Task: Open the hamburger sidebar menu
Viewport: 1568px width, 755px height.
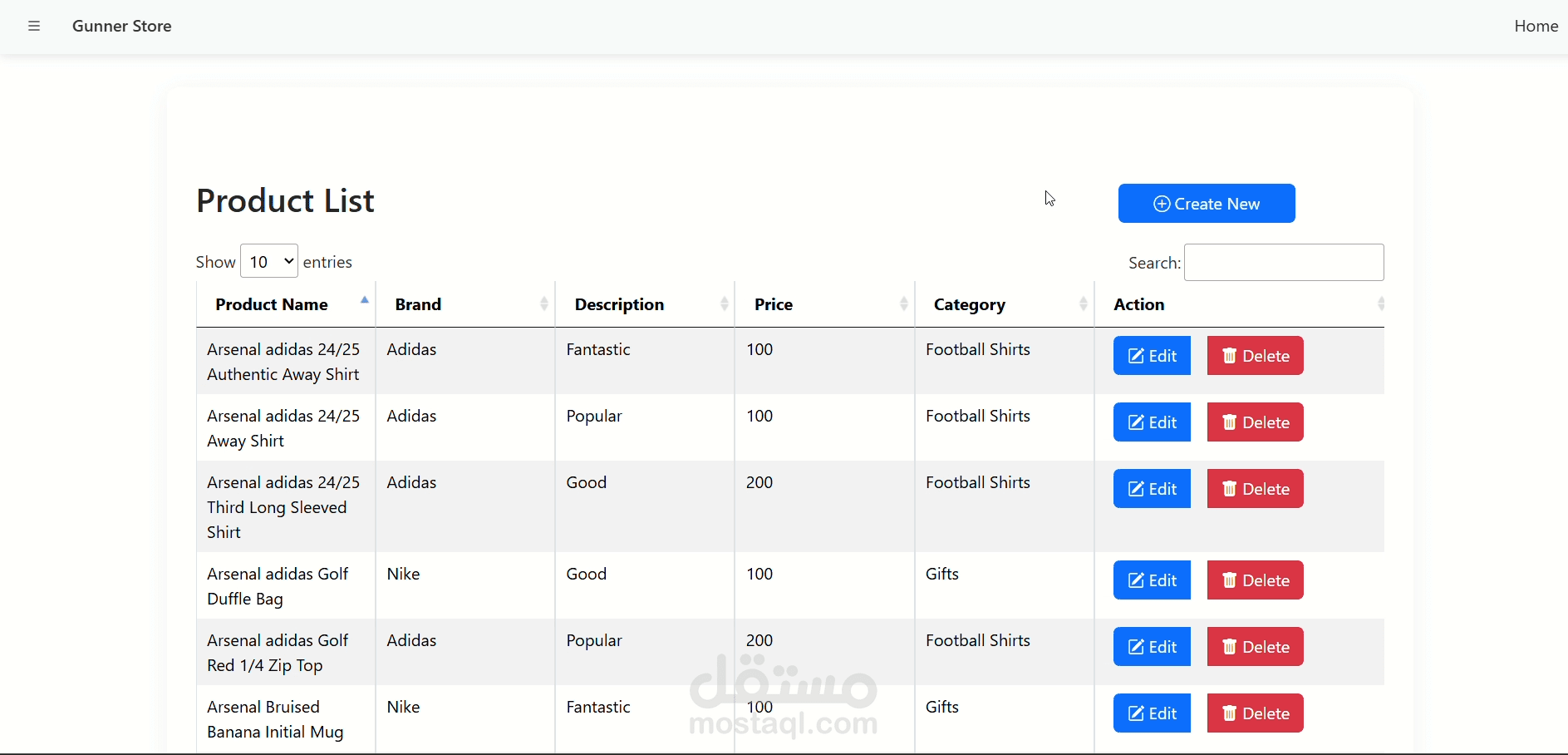Action: click(x=34, y=26)
